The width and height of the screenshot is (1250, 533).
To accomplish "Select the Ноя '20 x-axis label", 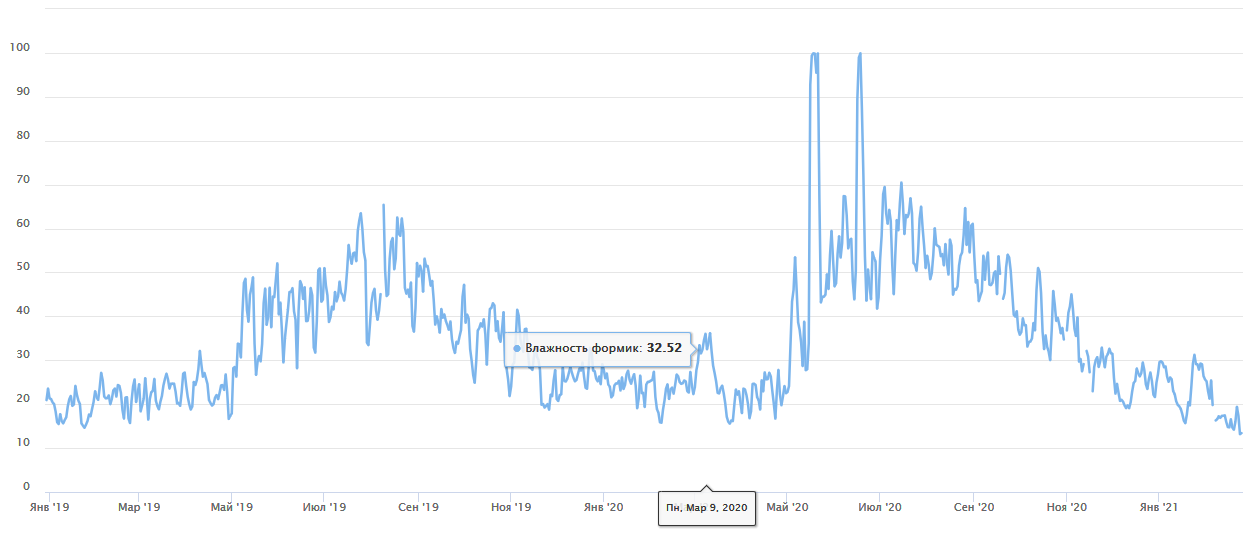I will (x=1067, y=508).
